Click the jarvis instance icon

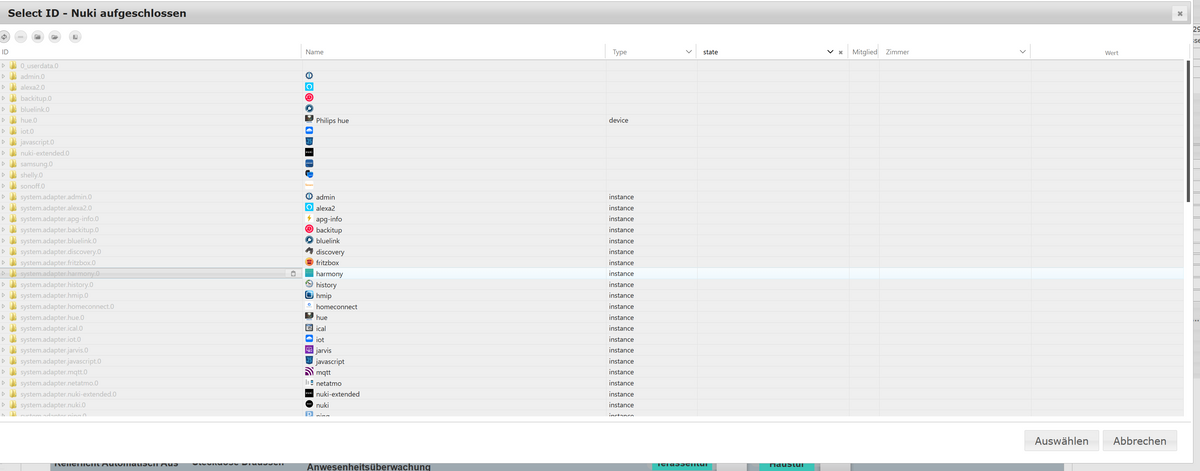coord(309,350)
